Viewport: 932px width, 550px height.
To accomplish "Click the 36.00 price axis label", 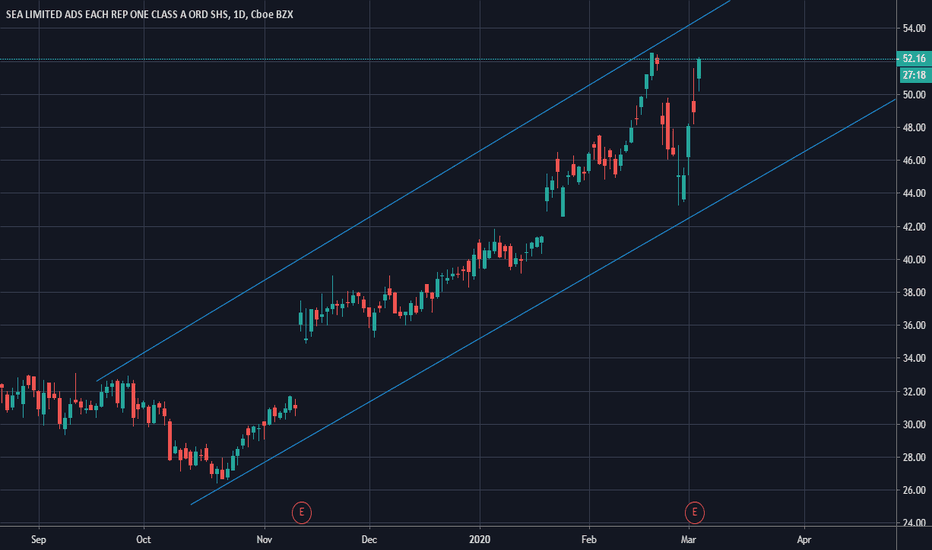I will (914, 325).
